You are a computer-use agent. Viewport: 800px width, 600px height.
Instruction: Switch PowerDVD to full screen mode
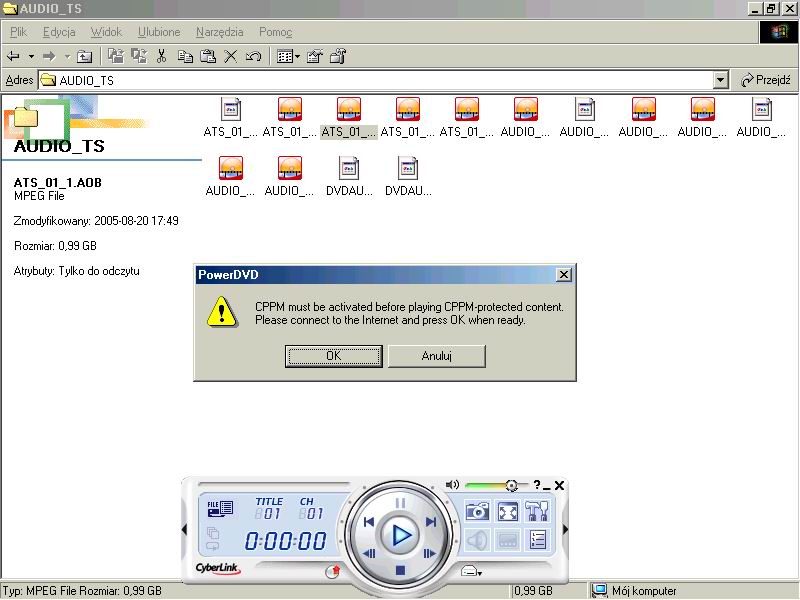pyautogui.click(x=508, y=511)
